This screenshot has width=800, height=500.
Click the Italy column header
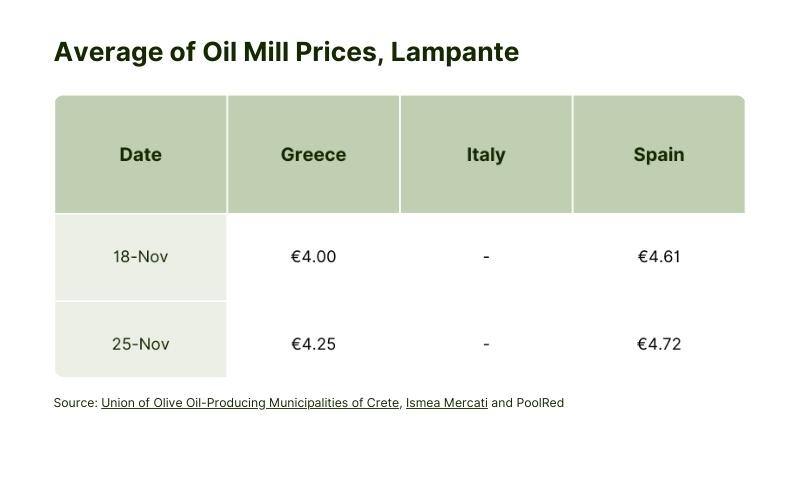point(486,154)
